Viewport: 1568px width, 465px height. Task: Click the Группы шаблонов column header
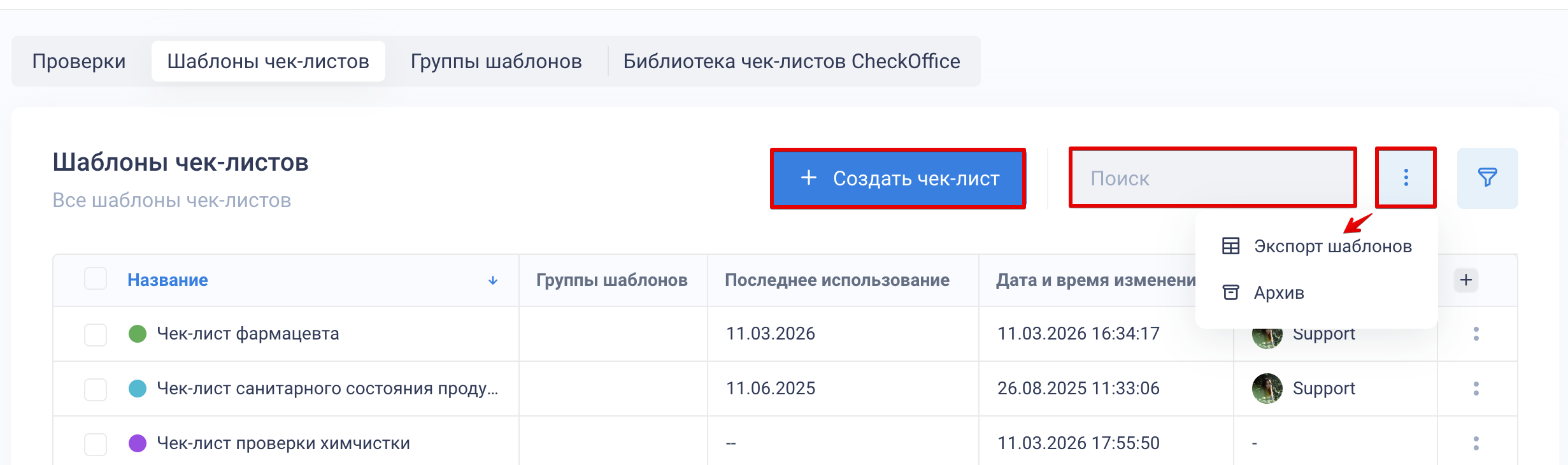pyautogui.click(x=611, y=280)
